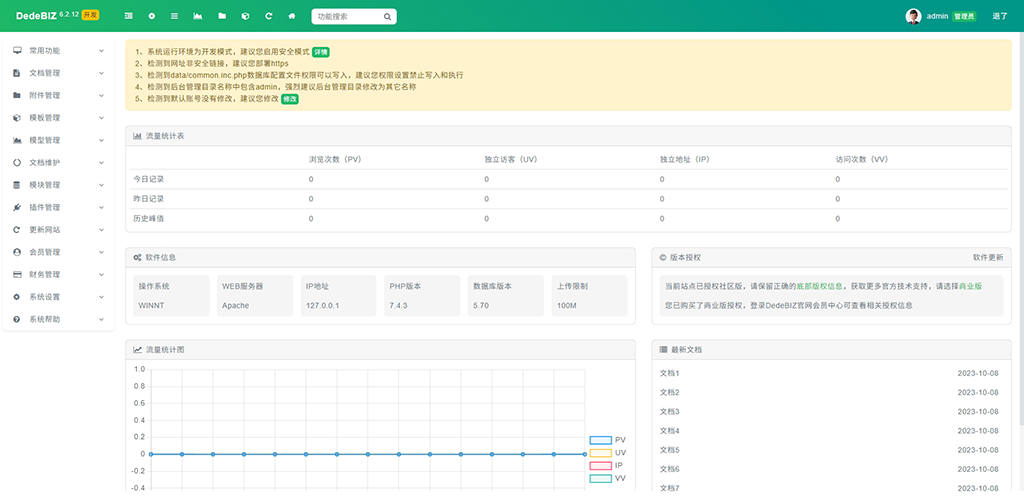Click 退出 to log out
The height and width of the screenshot is (500, 1024).
pos(999,17)
